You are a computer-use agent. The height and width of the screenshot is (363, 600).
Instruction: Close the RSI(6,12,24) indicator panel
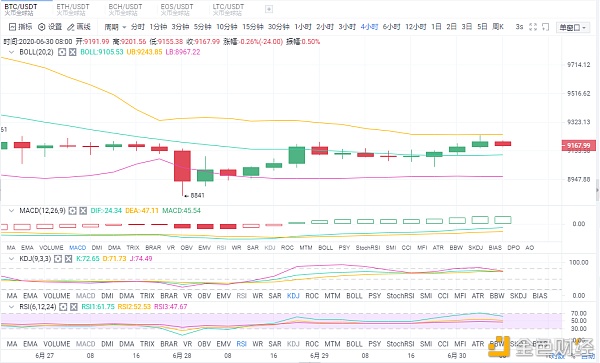click(x=74, y=307)
